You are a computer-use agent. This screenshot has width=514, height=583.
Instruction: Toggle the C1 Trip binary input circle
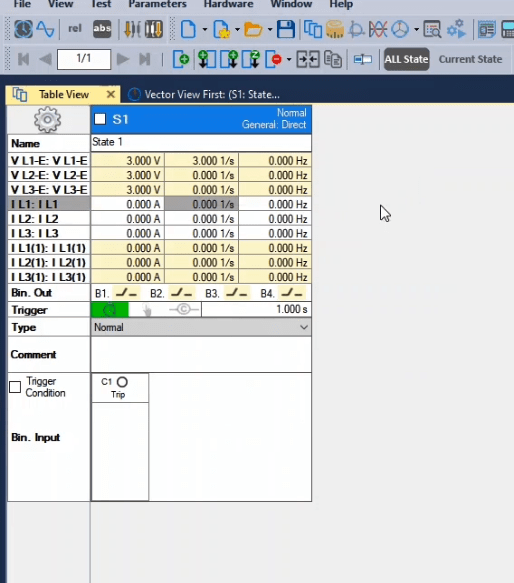(122, 382)
